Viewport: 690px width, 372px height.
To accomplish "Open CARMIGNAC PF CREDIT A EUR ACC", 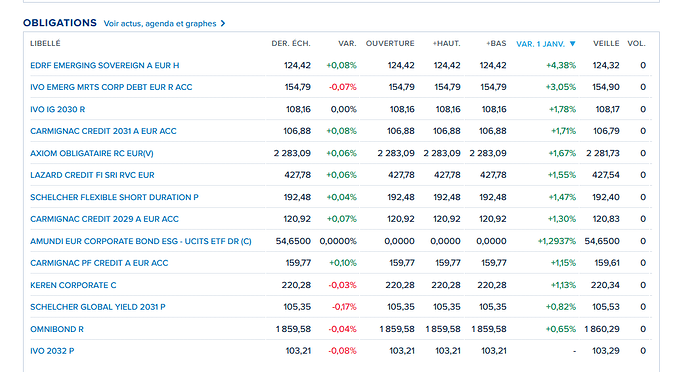I will tap(99, 263).
